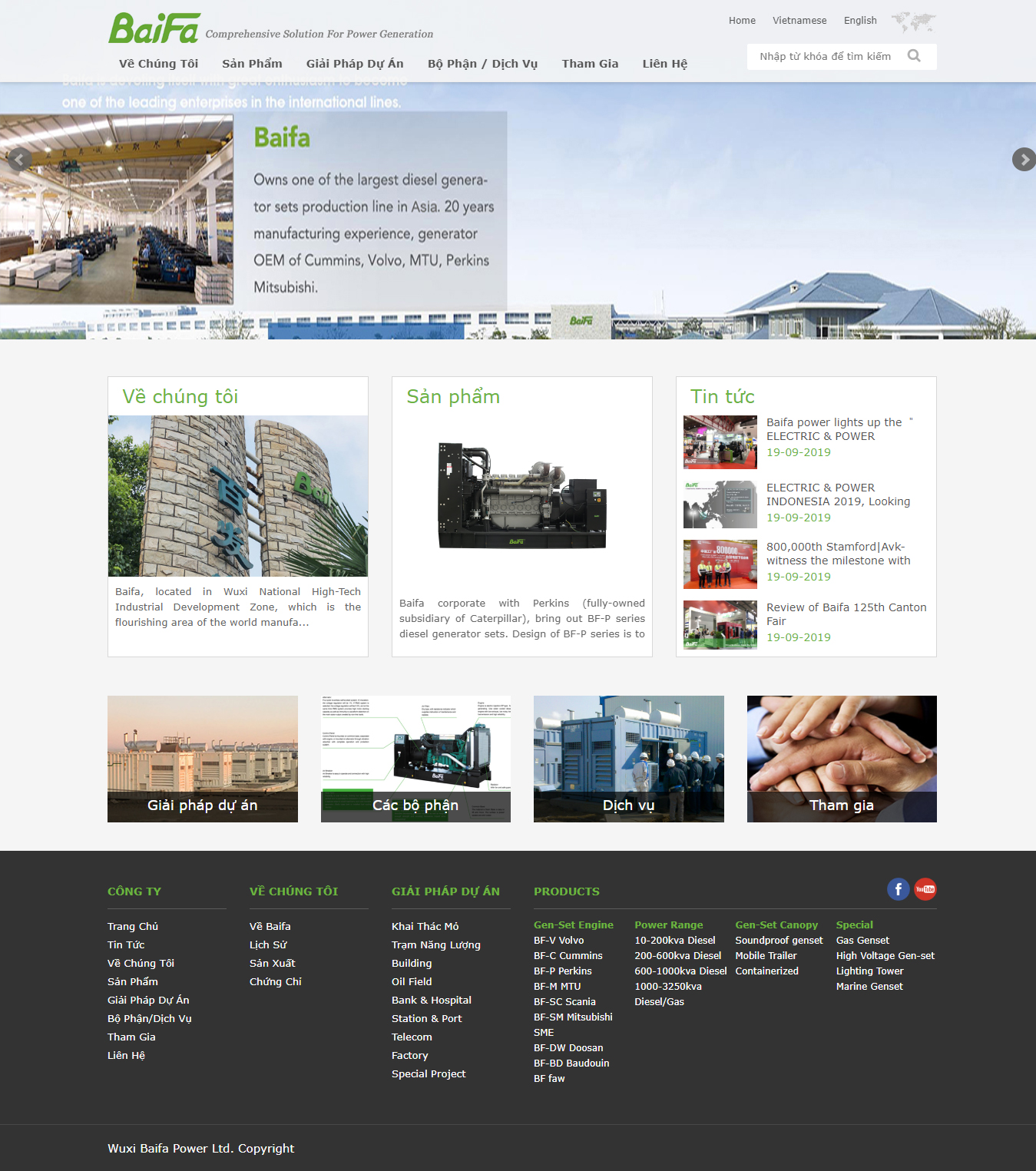Open the Sản Phẩm menu
Image resolution: width=1036 pixels, height=1171 pixels.
click(252, 64)
